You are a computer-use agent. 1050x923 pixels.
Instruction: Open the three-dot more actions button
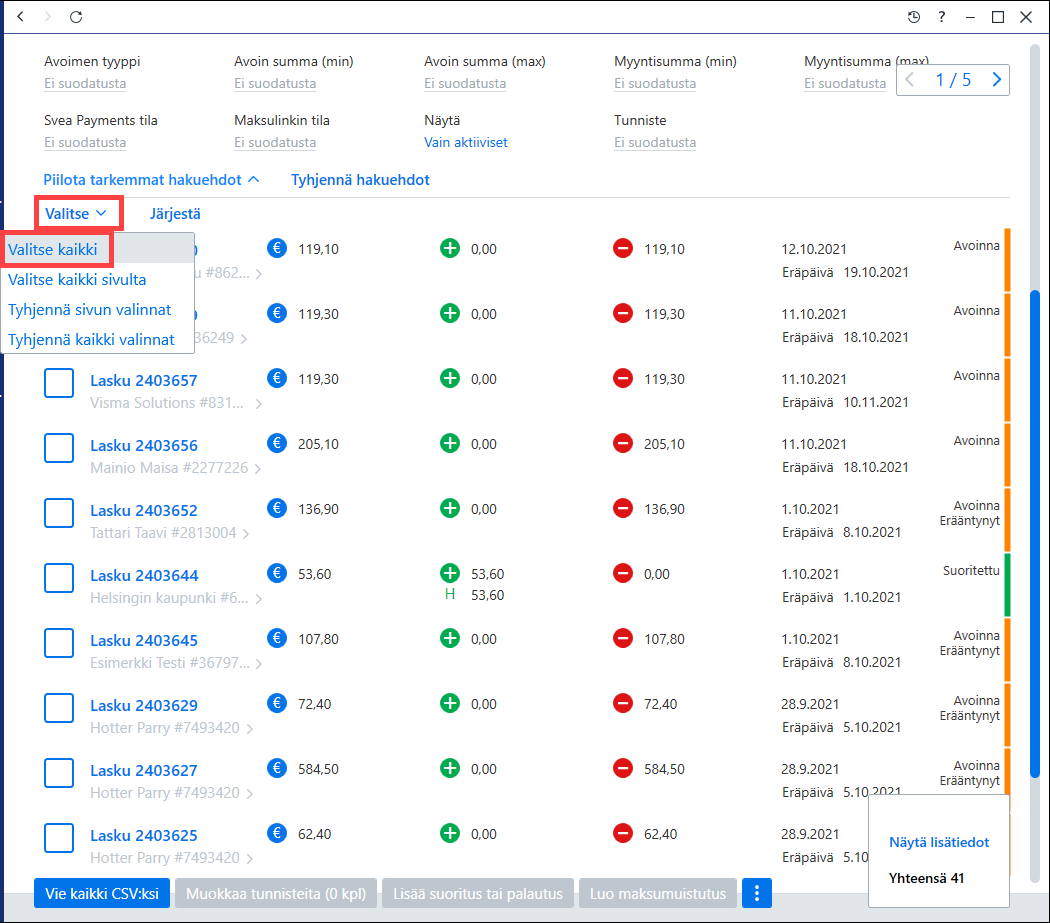pyautogui.click(x=757, y=893)
